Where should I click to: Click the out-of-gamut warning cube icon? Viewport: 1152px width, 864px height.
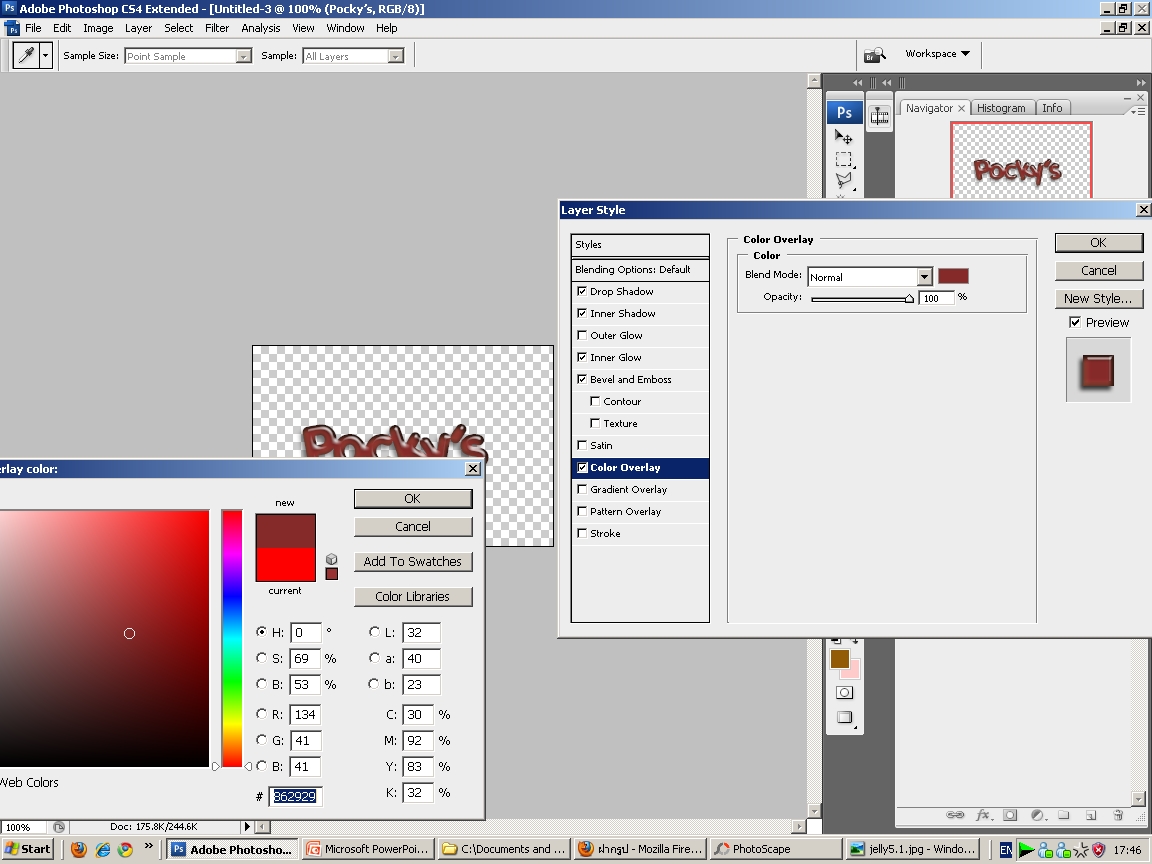331,559
